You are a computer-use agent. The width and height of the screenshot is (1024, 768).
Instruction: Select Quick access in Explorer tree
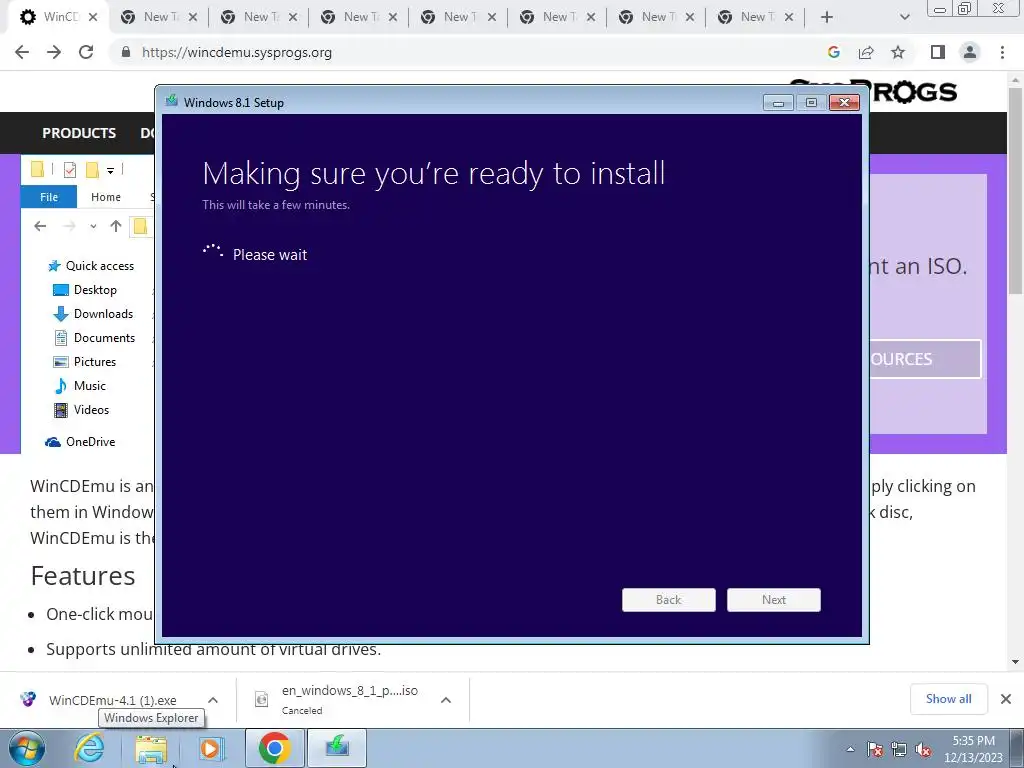click(91, 266)
